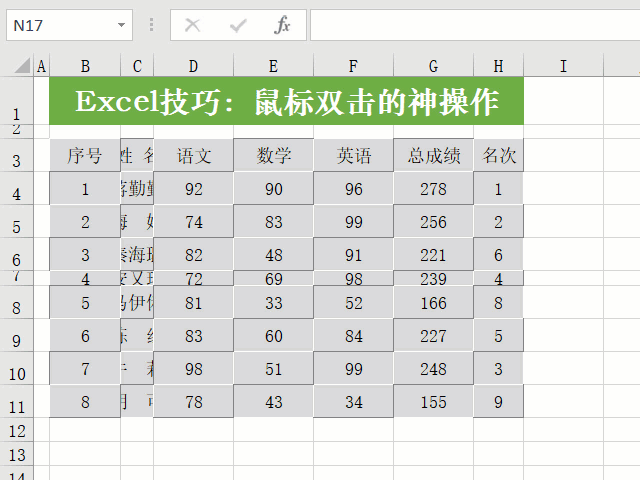This screenshot has height=480, width=640.
Task: Select column A header
Action: 41,66
